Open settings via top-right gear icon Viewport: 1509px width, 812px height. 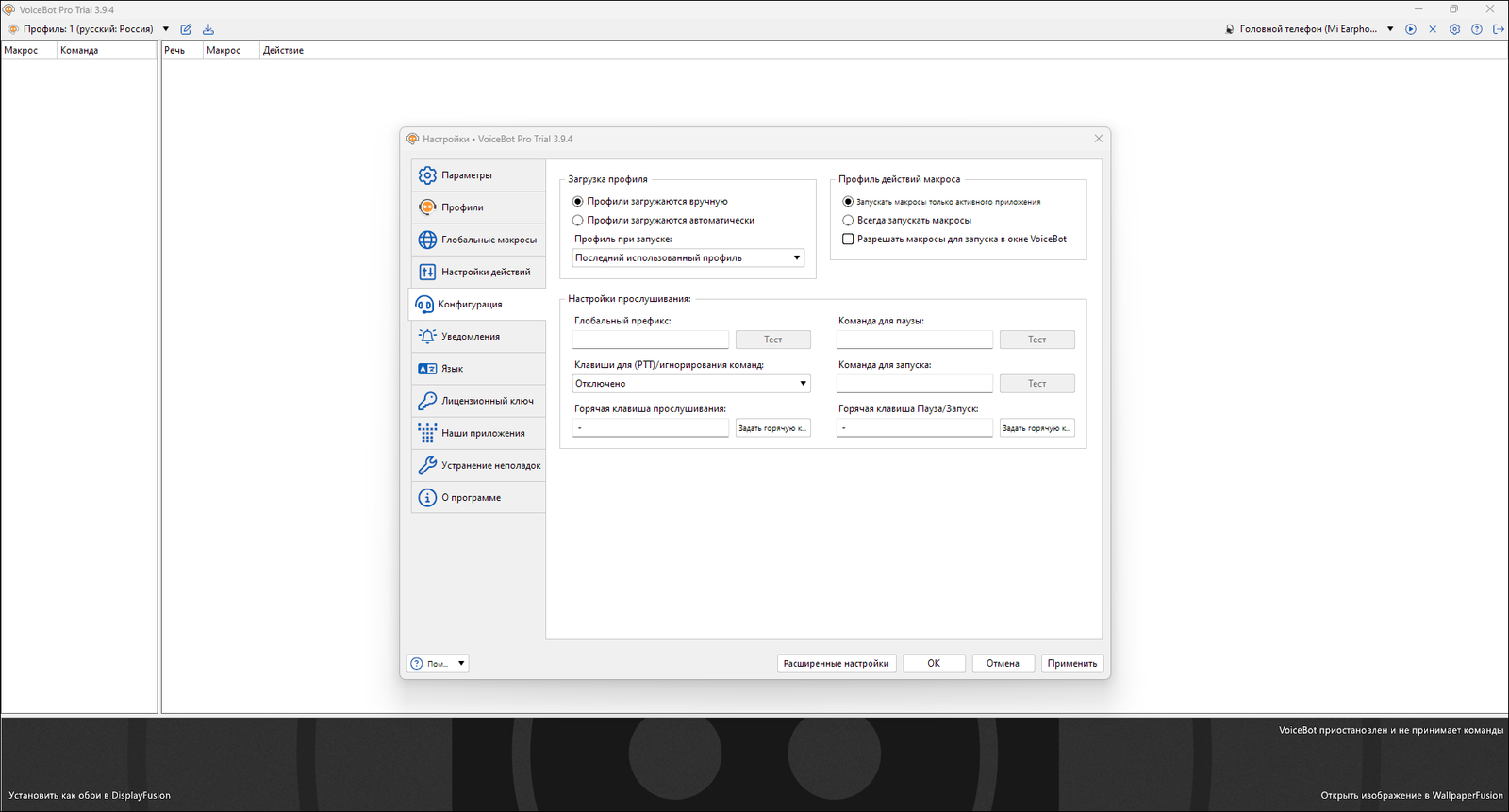[x=1454, y=29]
